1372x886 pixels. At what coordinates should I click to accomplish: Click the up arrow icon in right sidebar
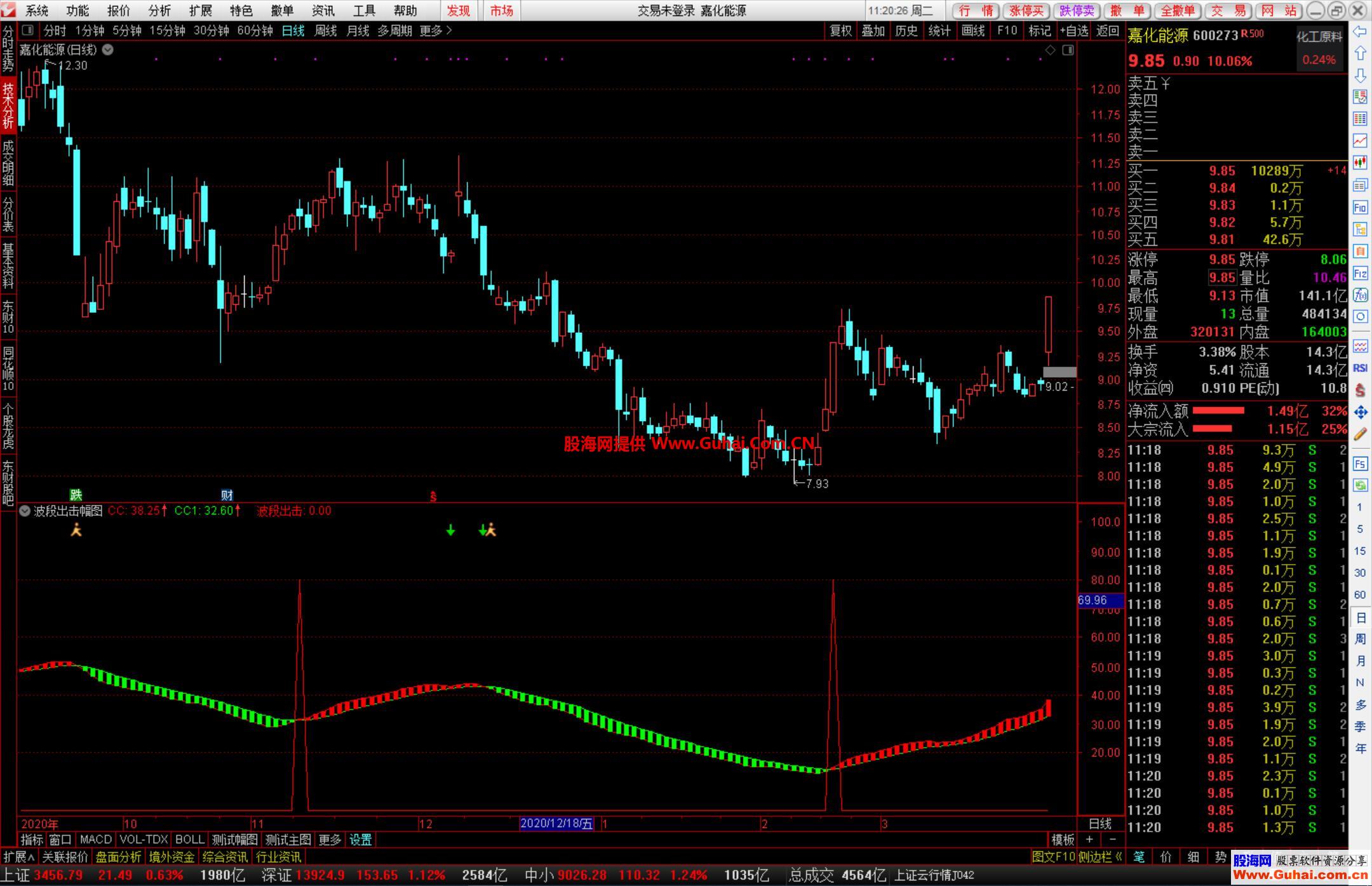[x=1360, y=53]
